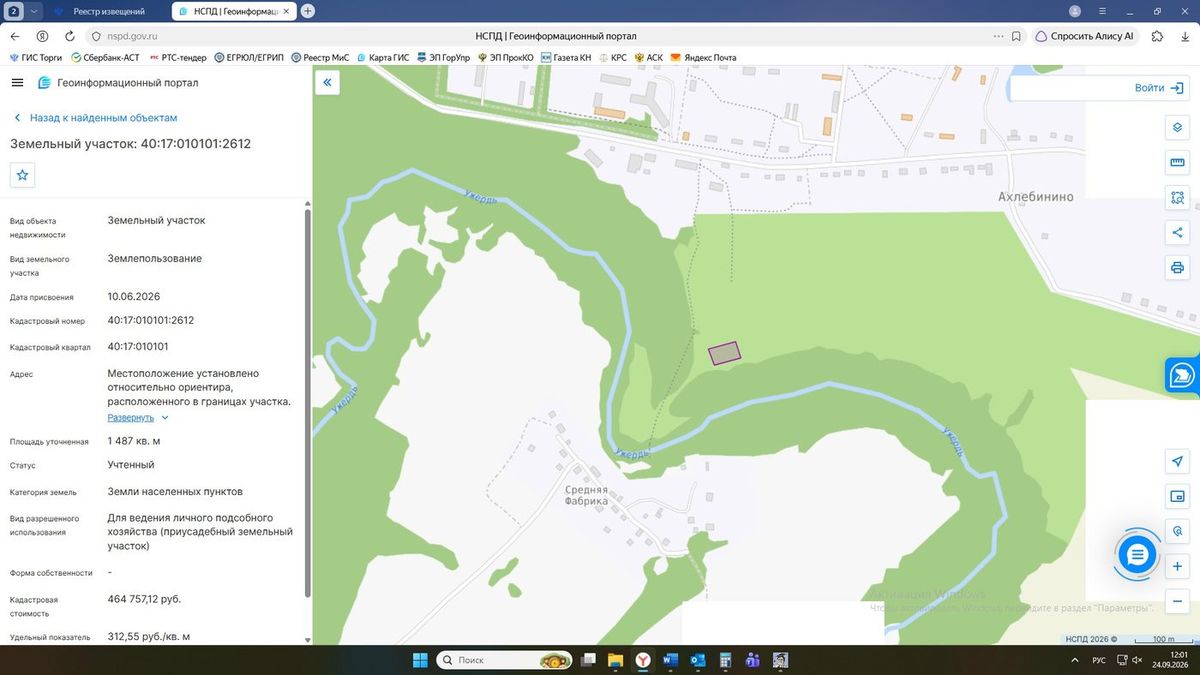Open browser extensions puzzle icon
Image resolution: width=1200 pixels, height=675 pixels.
point(1157,36)
